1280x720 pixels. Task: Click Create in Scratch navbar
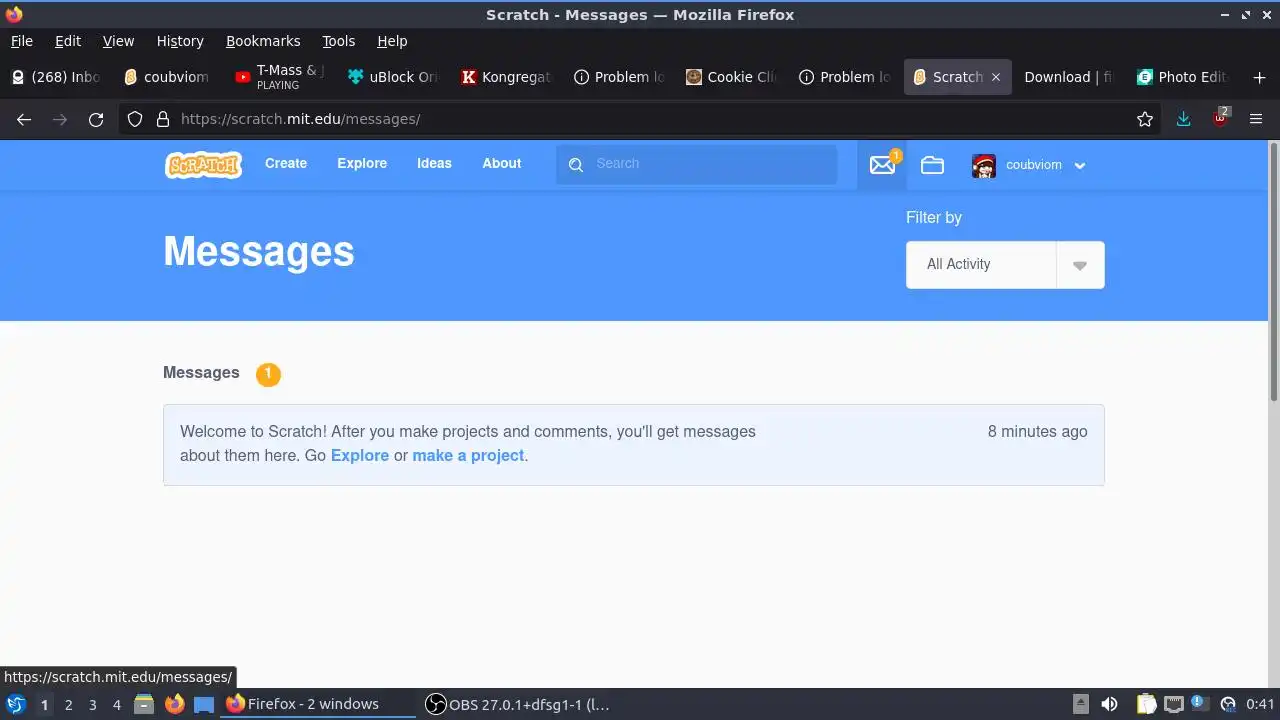286,164
